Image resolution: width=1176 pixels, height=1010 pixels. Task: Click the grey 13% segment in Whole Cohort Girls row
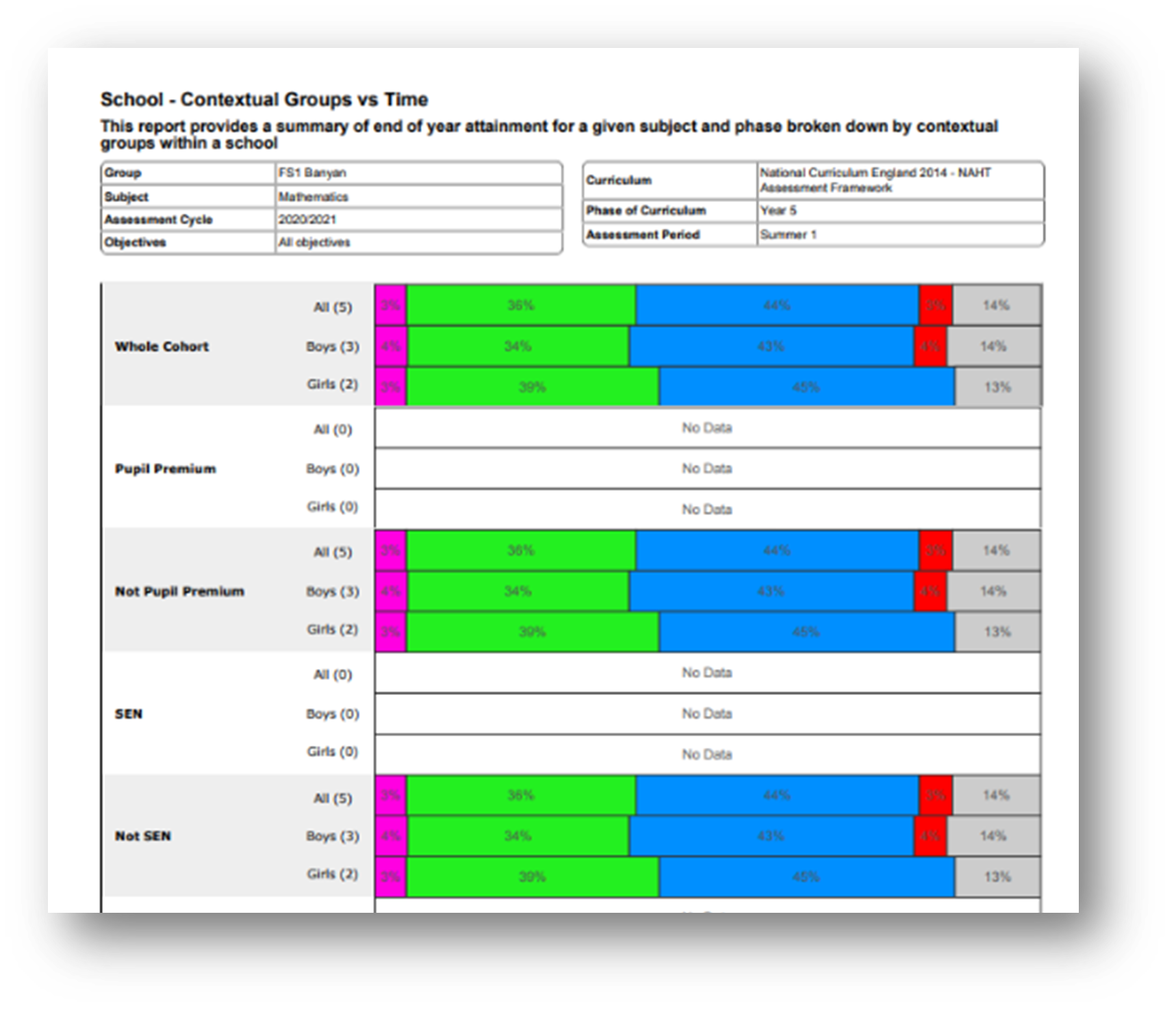(998, 387)
